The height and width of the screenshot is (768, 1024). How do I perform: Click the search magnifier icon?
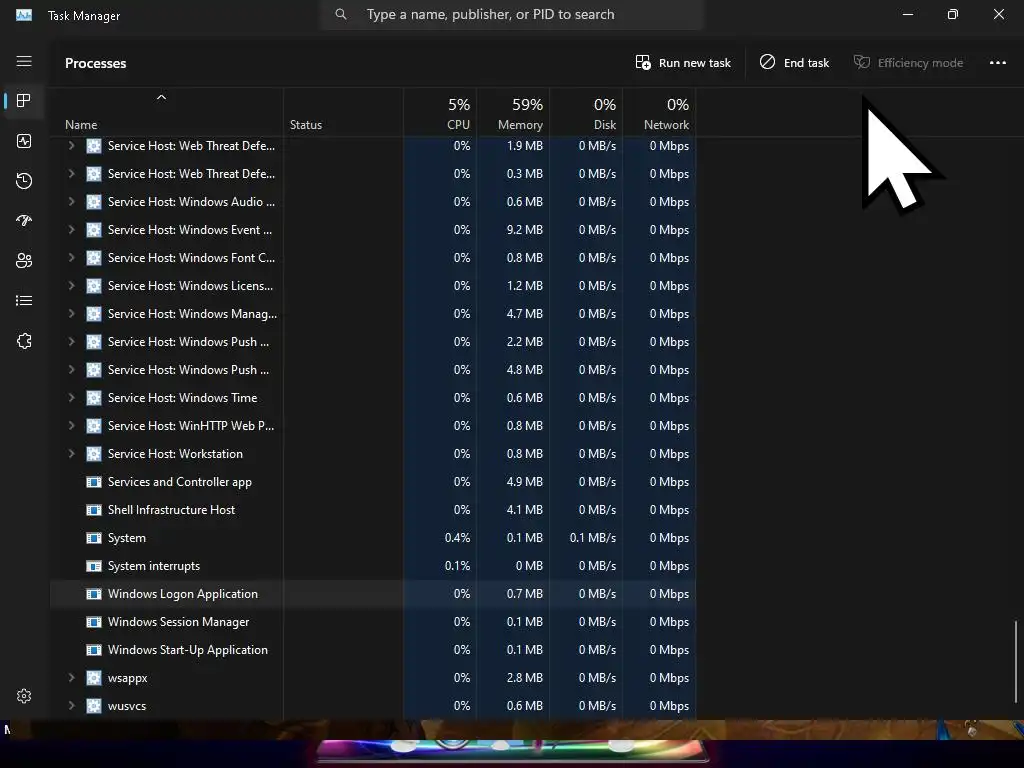click(340, 14)
